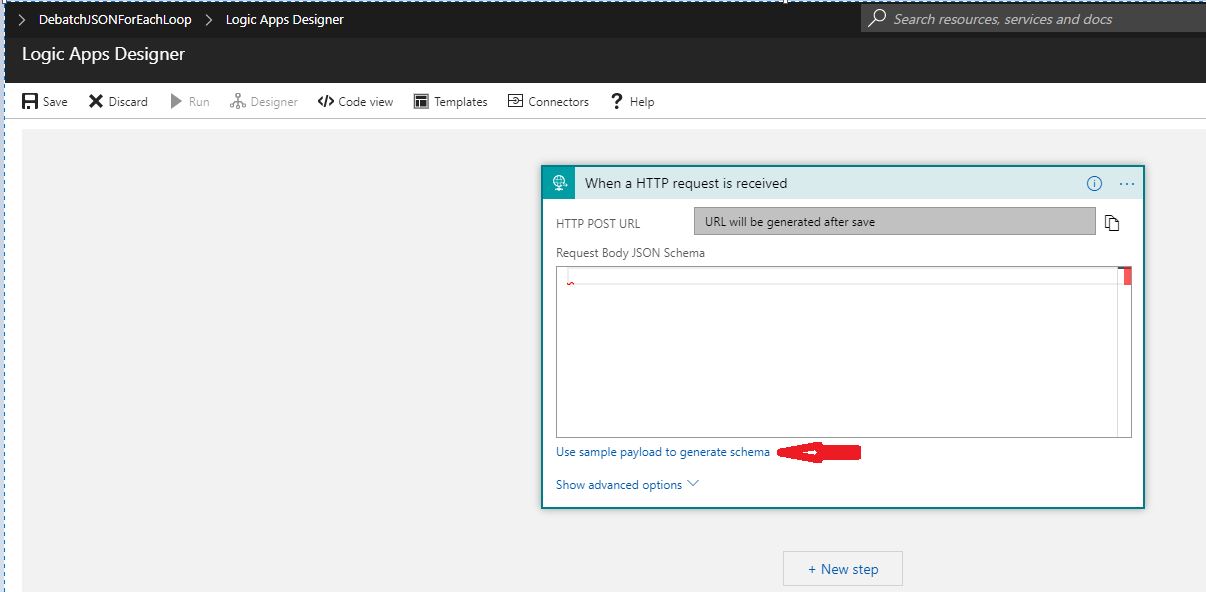Expand Show advanced options

click(x=627, y=485)
